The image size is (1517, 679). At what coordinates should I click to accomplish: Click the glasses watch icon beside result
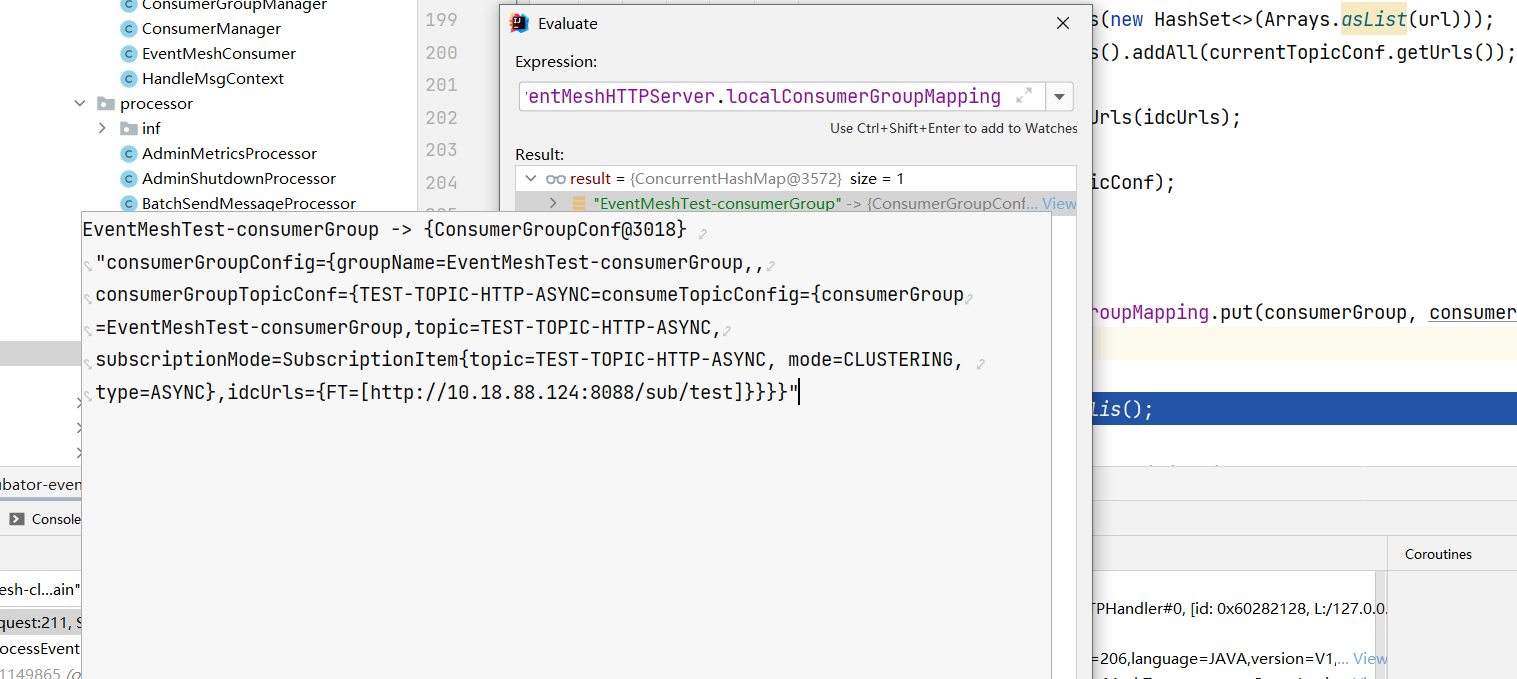pyautogui.click(x=556, y=179)
